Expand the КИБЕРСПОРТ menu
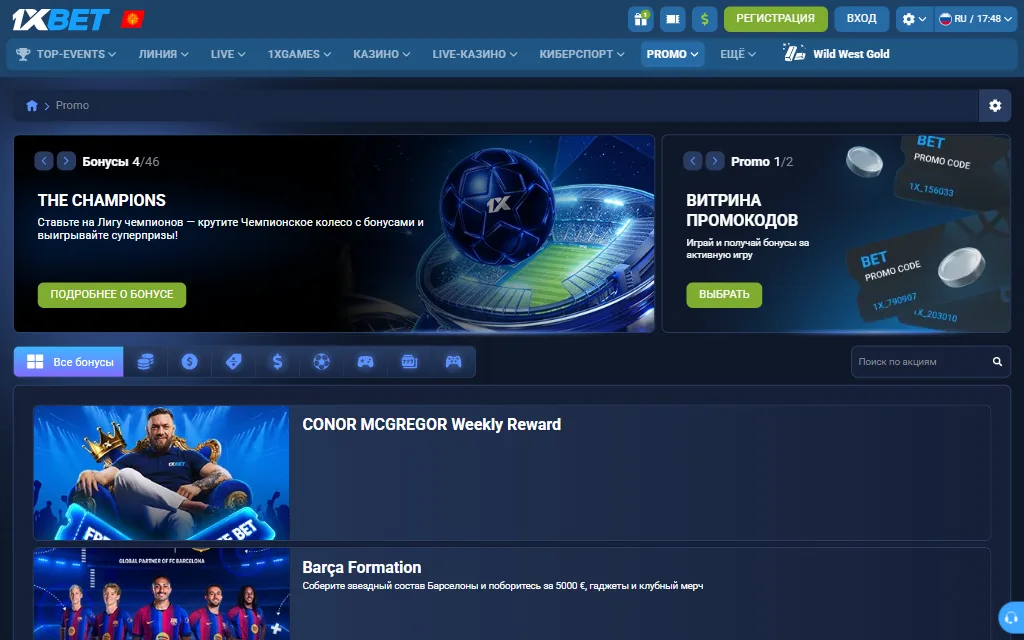 [582, 54]
